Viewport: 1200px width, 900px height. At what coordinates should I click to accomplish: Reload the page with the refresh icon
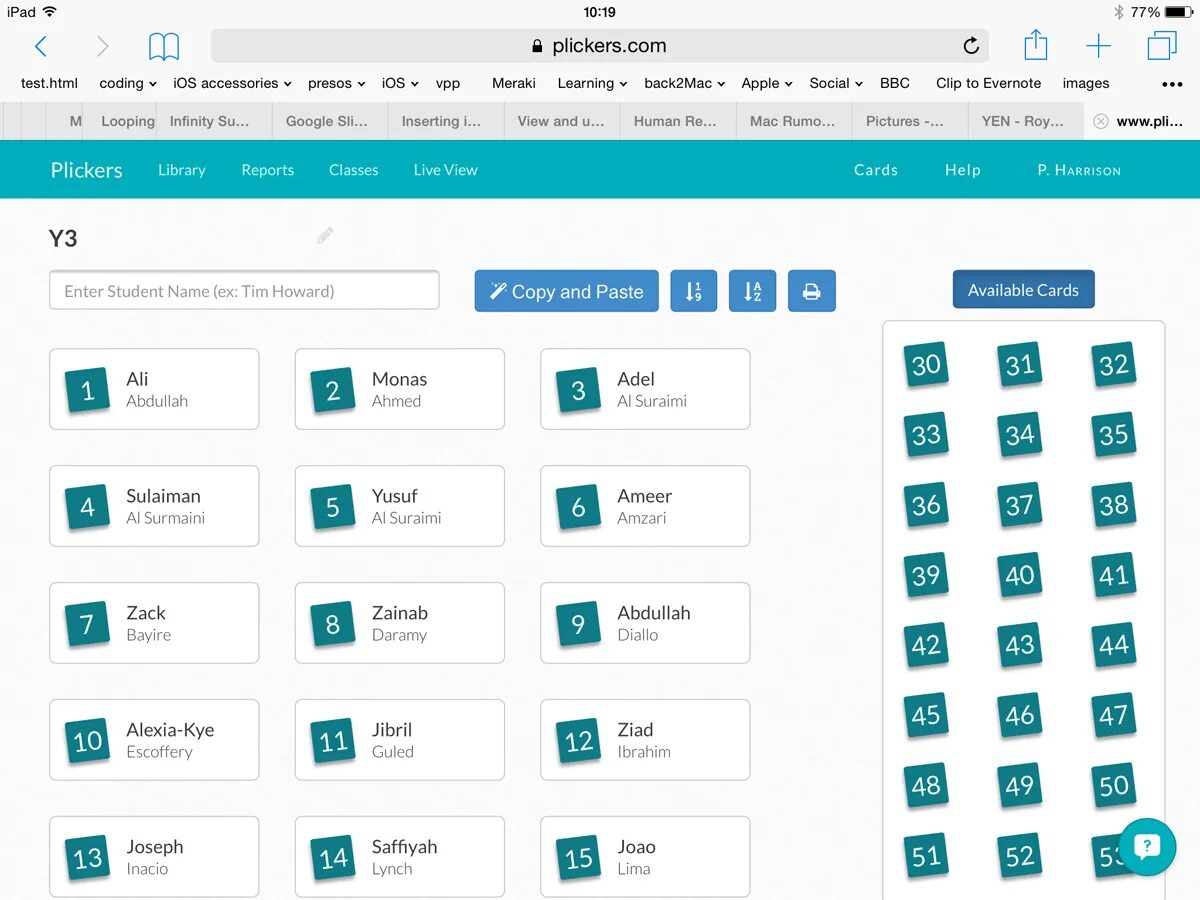971,46
